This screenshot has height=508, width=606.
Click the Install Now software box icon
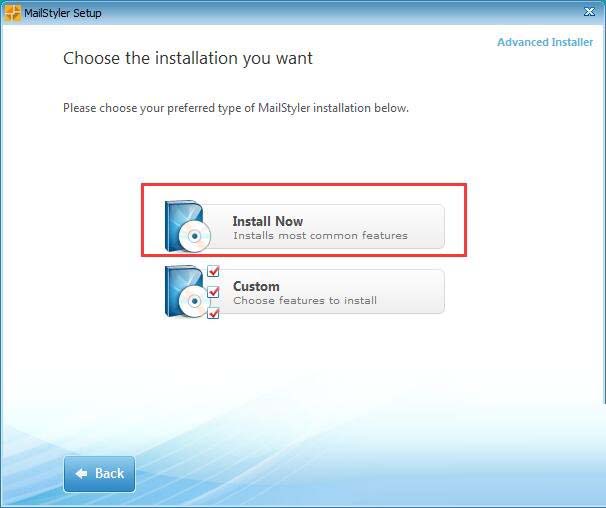185,227
